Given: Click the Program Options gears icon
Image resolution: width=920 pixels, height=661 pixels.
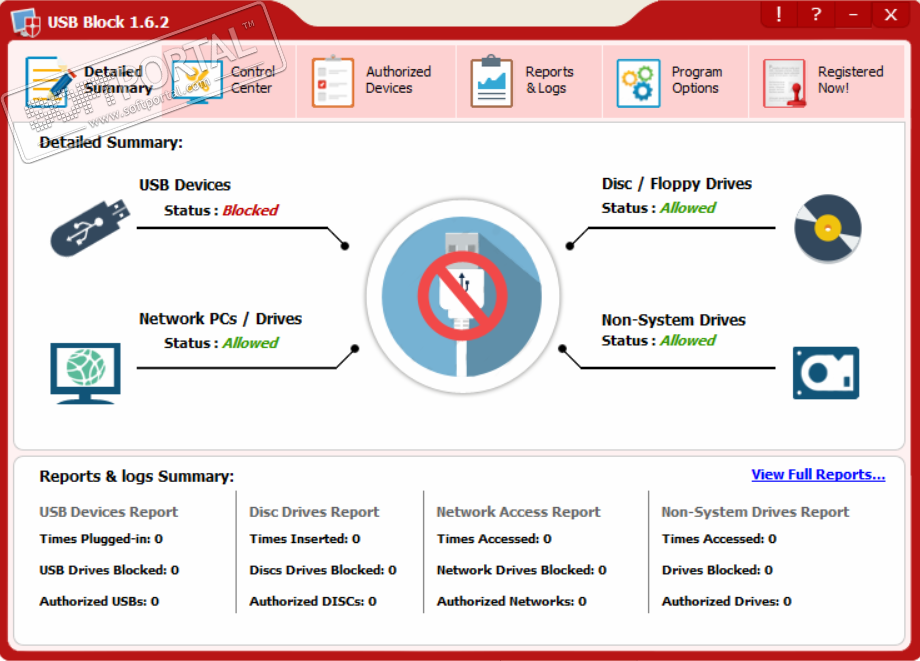Looking at the screenshot, I should pos(638,82).
